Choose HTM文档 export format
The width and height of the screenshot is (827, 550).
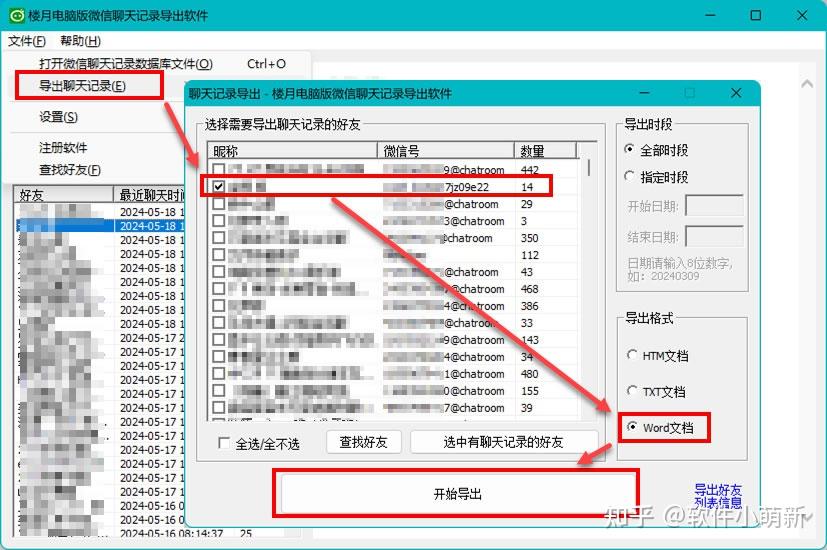(632, 355)
